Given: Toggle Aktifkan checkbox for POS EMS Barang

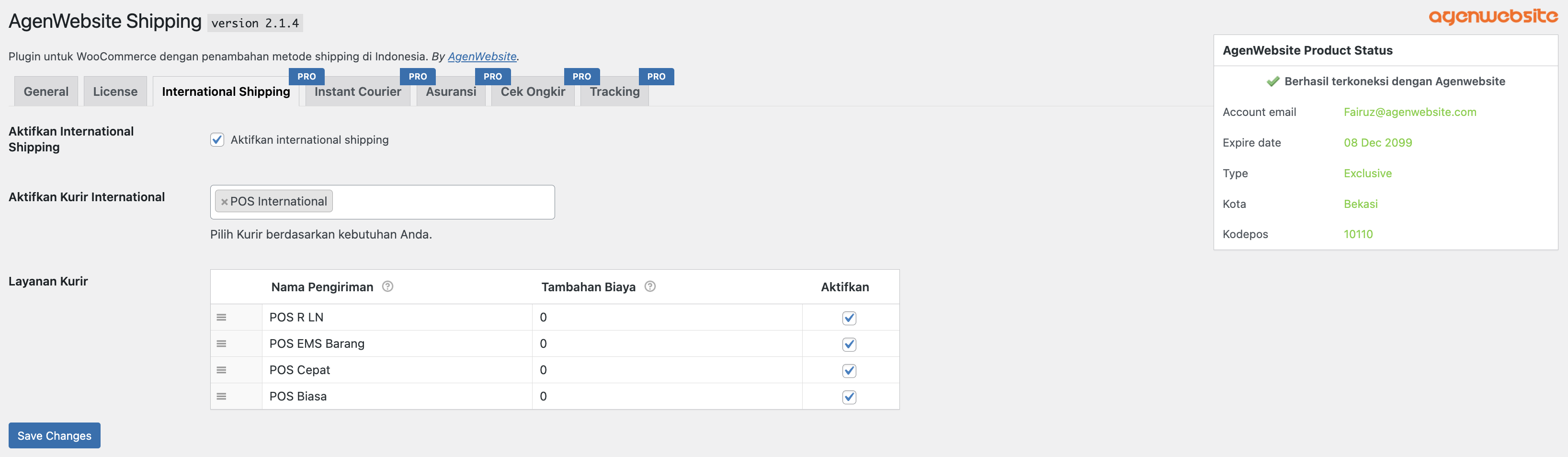Looking at the screenshot, I should coord(849,344).
